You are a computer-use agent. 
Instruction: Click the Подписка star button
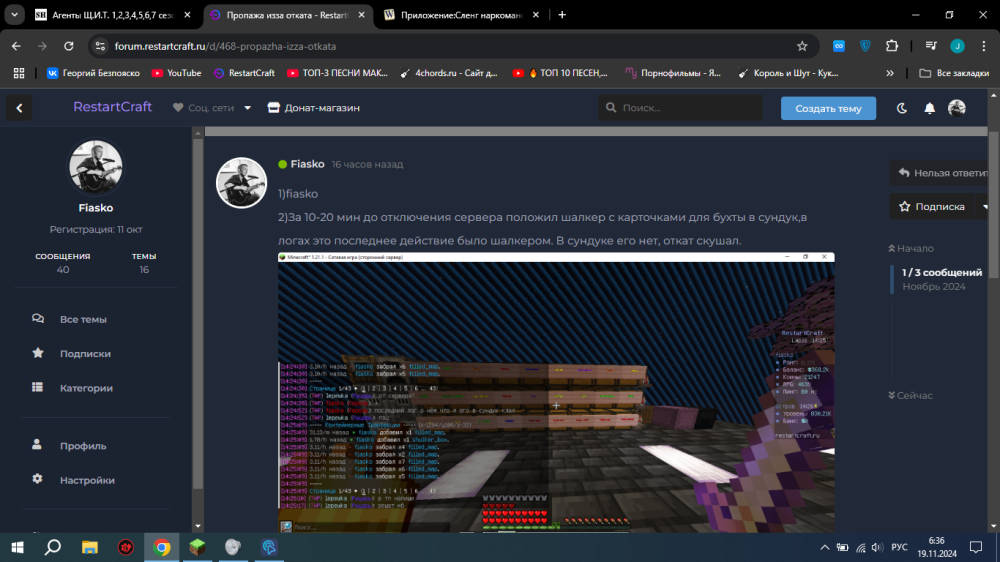pyautogui.click(x=932, y=207)
